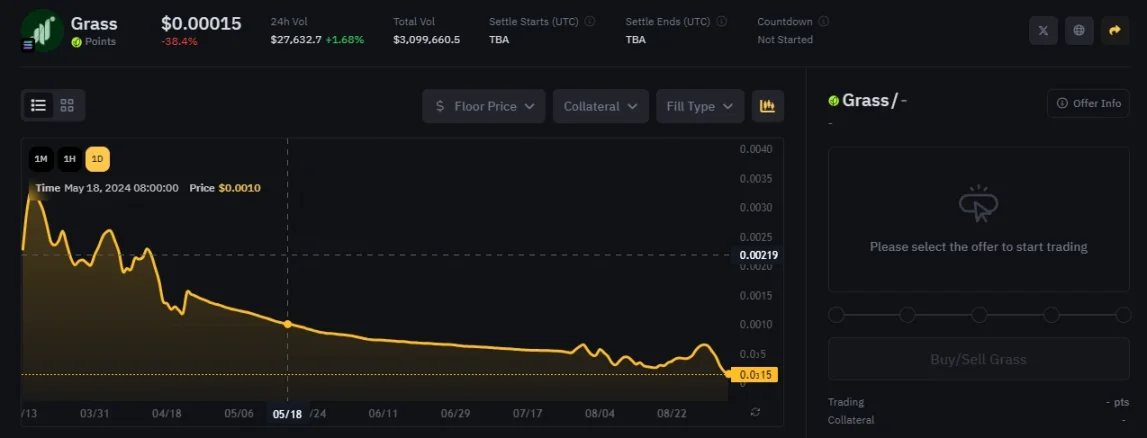Open the website globe icon
This screenshot has width=1147, height=438.
[1079, 31]
